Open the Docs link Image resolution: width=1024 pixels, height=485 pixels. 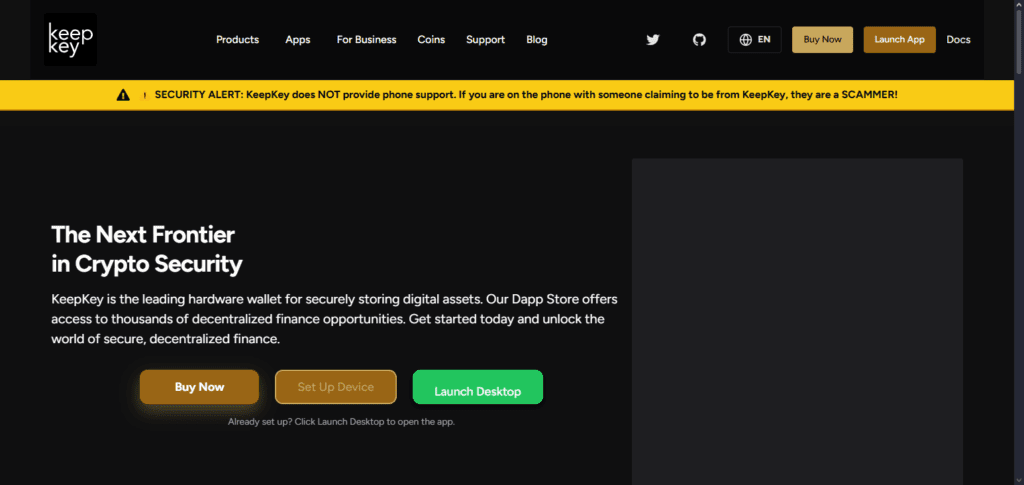point(958,40)
